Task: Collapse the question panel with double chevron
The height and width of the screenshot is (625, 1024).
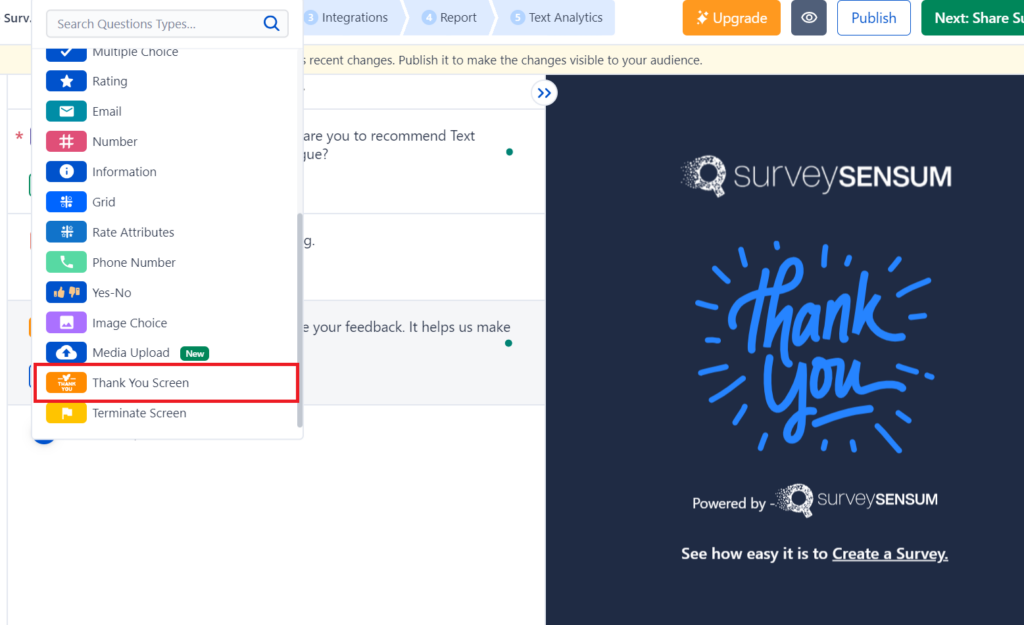Action: 544,92
